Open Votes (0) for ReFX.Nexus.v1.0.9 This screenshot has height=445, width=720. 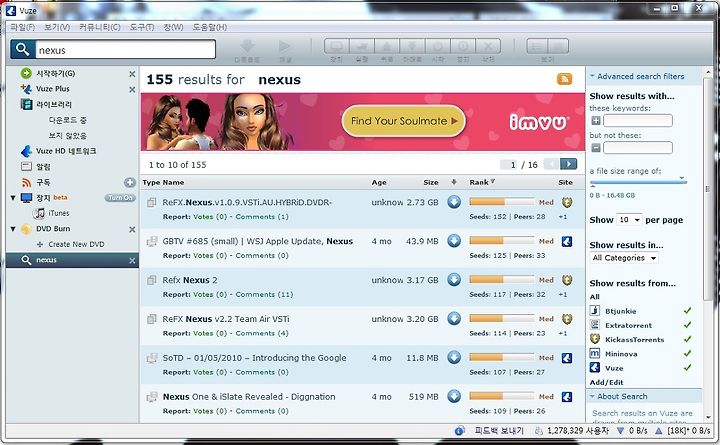[210, 217]
